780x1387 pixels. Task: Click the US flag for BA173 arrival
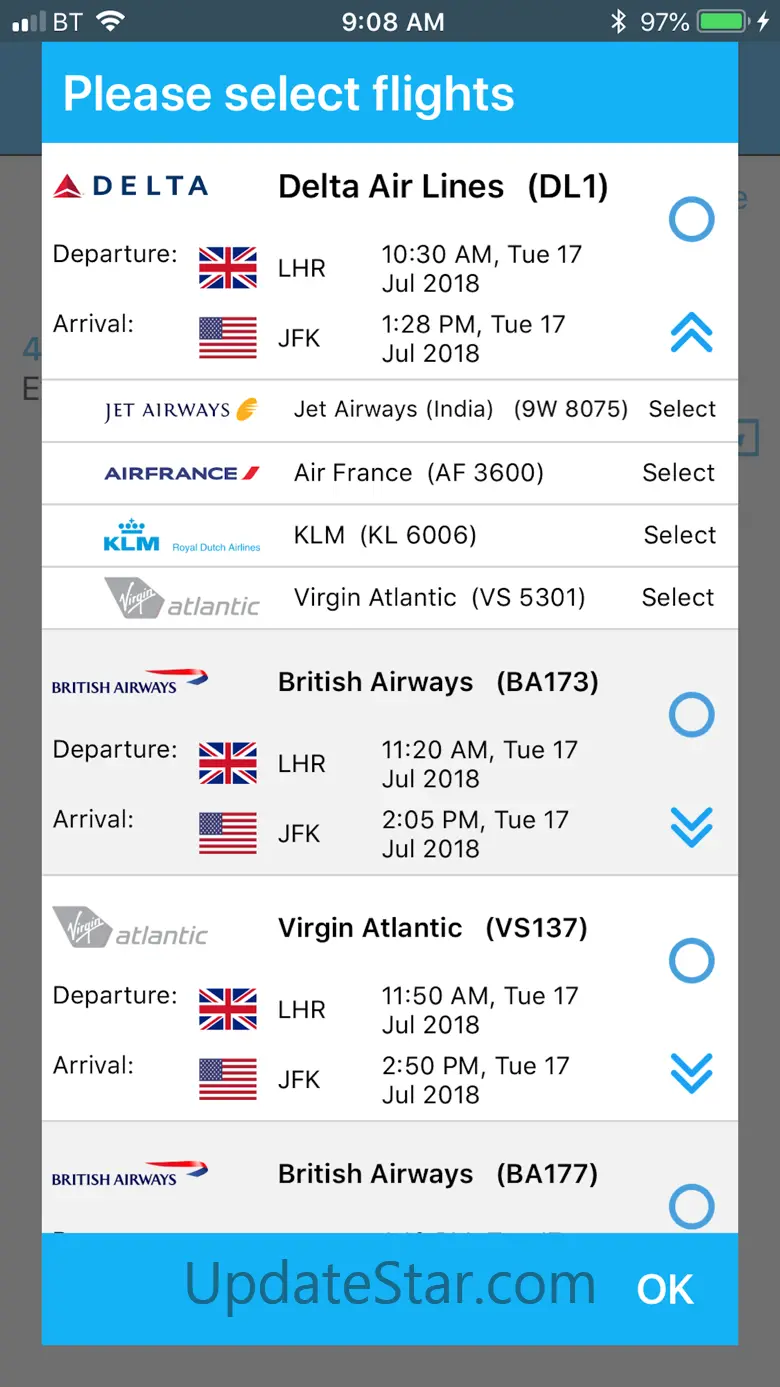click(x=228, y=834)
